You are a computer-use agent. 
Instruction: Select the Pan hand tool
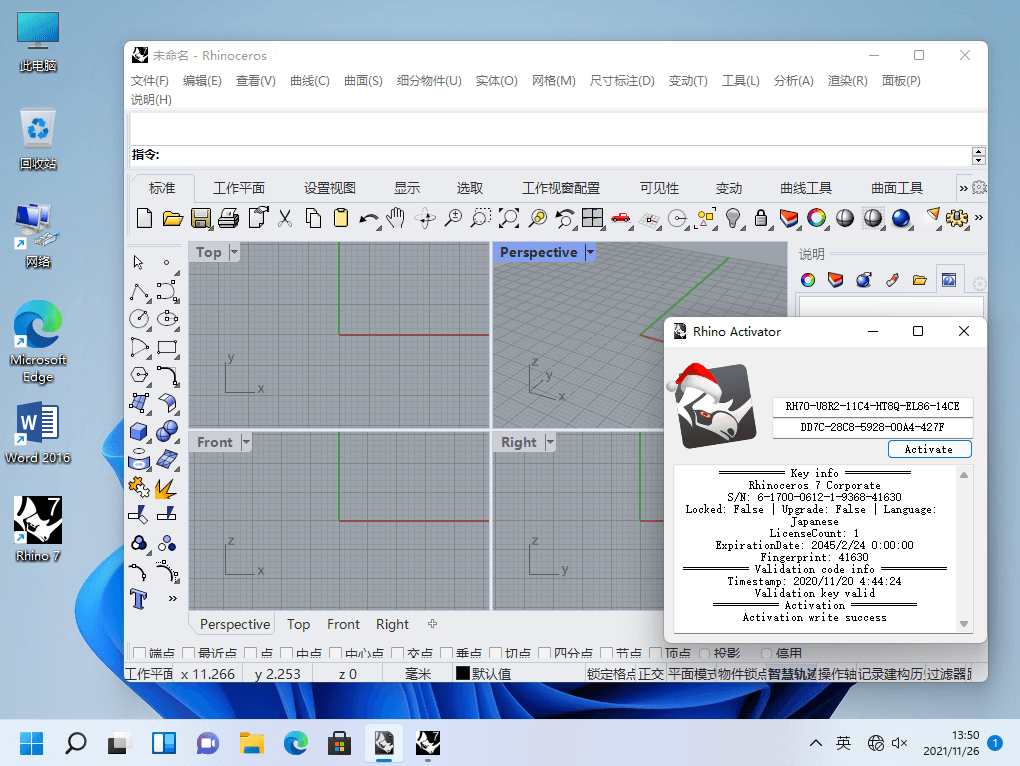pos(397,218)
